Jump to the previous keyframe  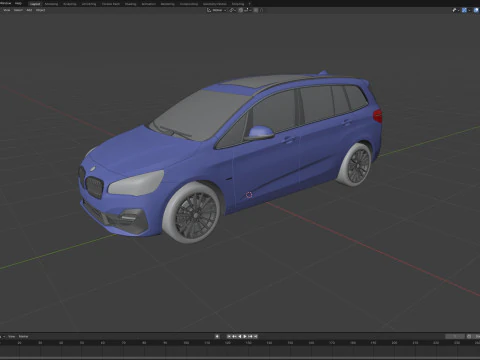pyautogui.click(x=234, y=336)
